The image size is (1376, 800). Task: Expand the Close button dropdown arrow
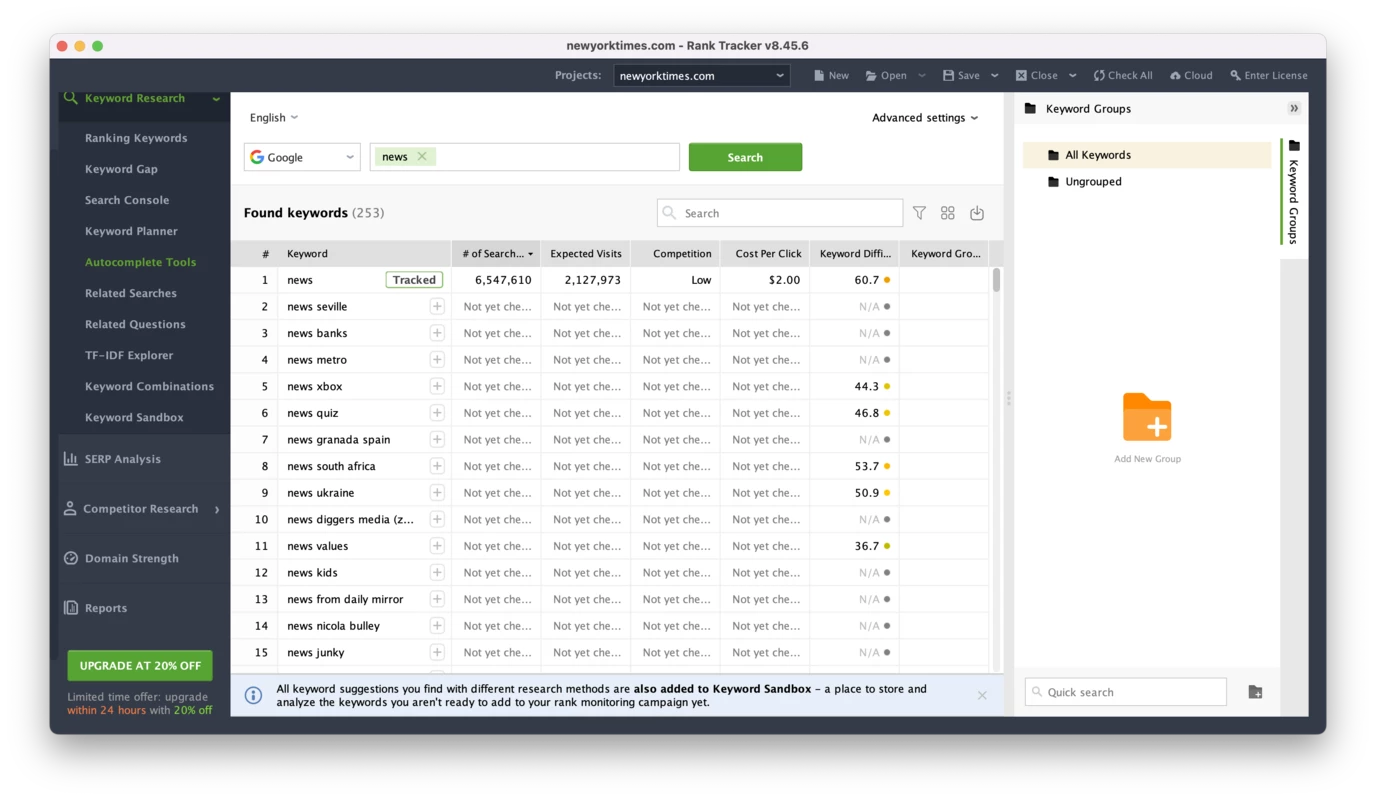[1073, 75]
